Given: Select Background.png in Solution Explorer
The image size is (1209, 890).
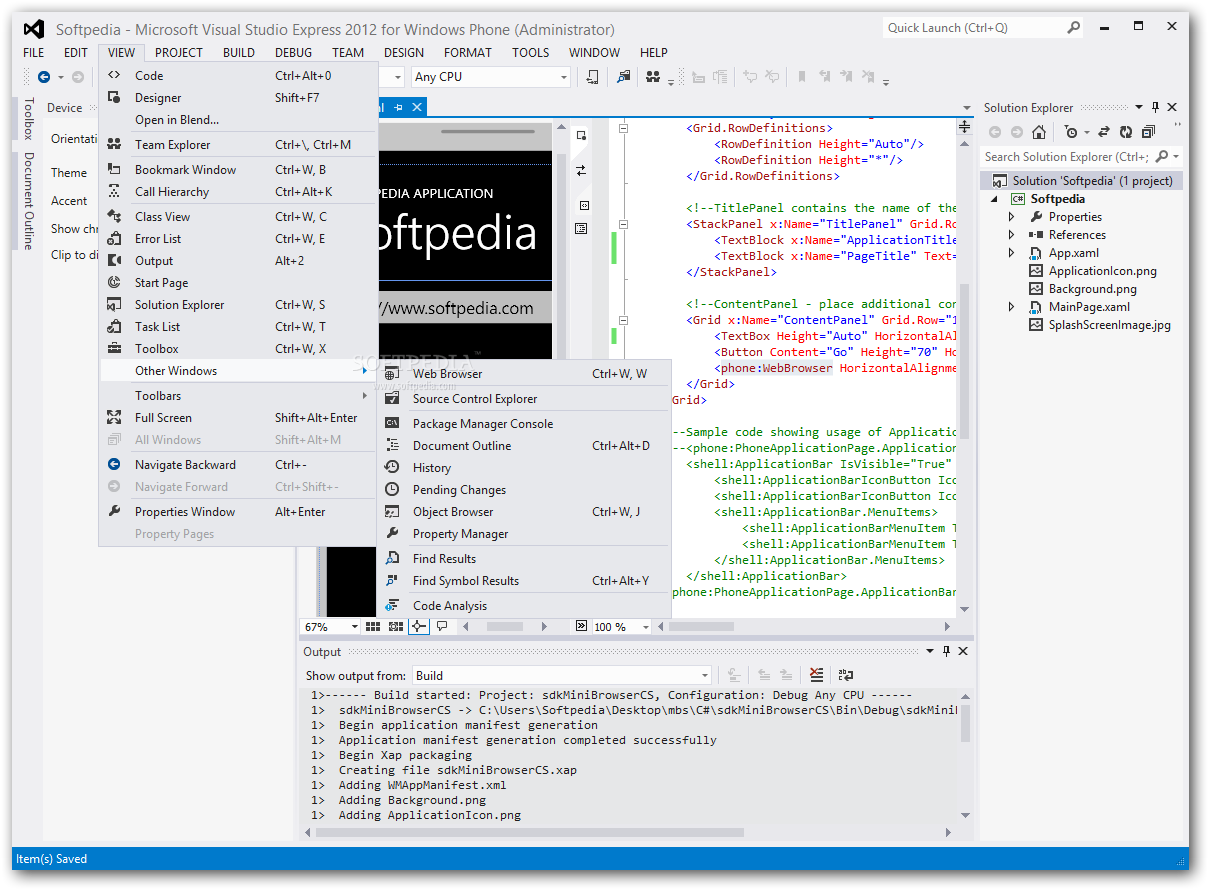Looking at the screenshot, I should point(1093,289).
